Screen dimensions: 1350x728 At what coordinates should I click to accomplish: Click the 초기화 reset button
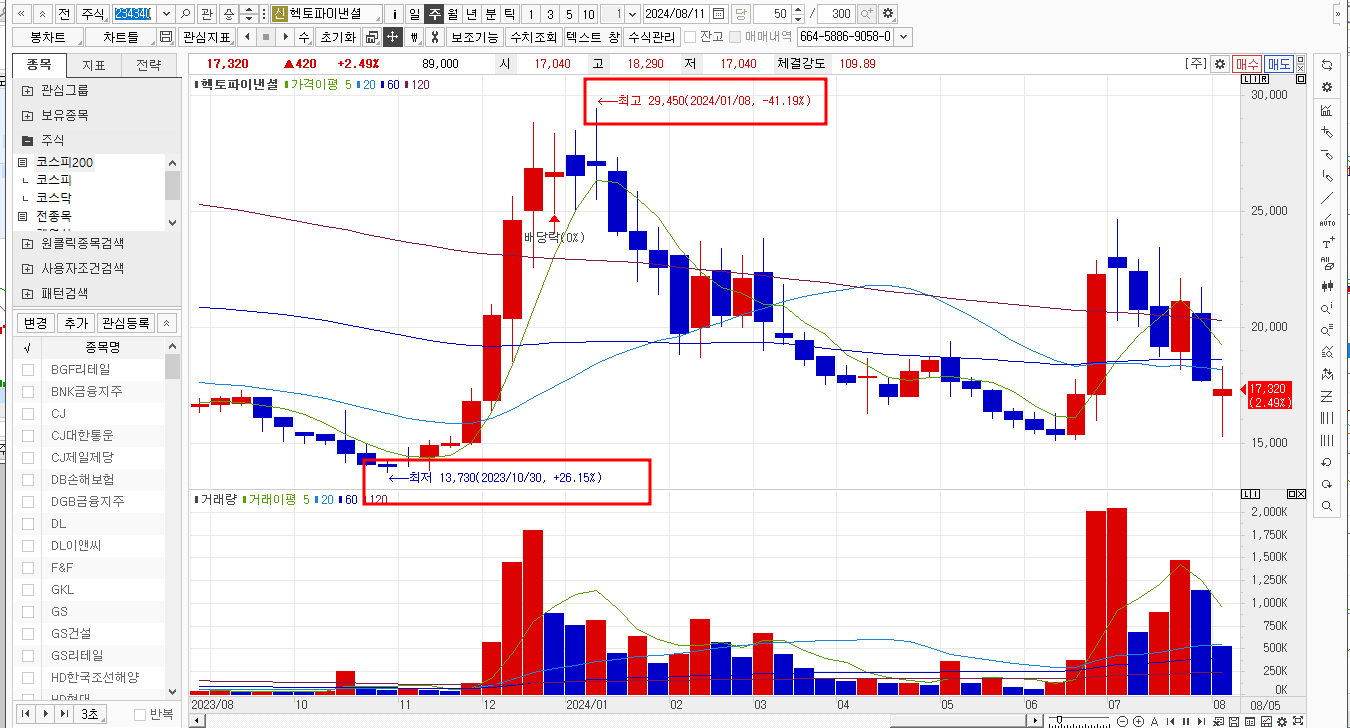[x=337, y=37]
